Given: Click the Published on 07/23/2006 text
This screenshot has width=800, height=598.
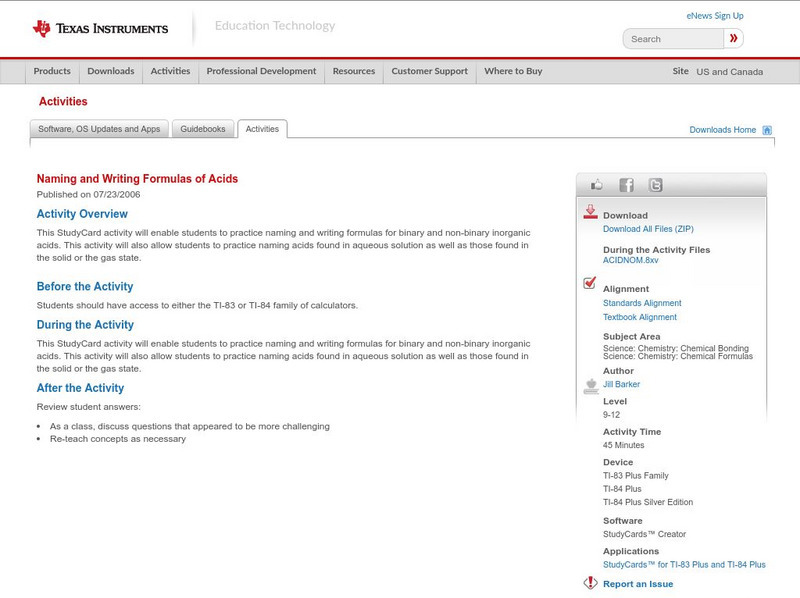Looking at the screenshot, I should pyautogui.click(x=88, y=194).
